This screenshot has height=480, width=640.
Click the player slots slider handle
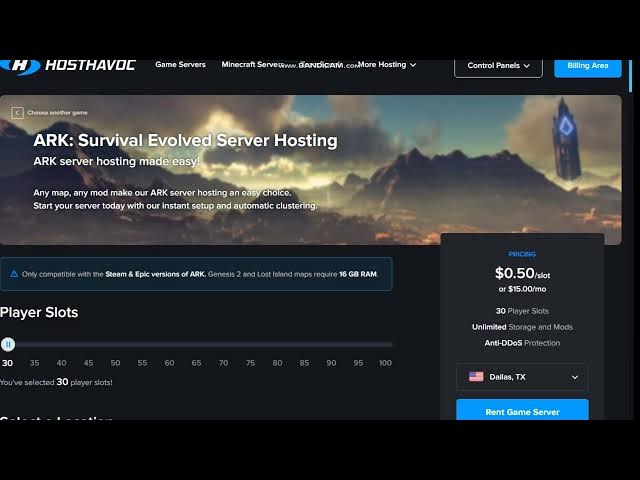click(x=8, y=344)
